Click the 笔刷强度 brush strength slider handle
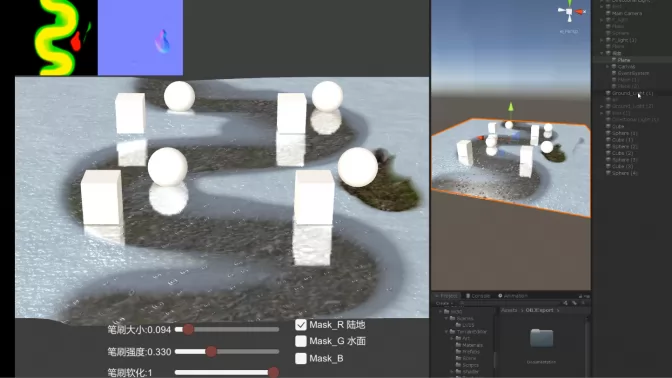The image size is (672, 378). [211, 351]
